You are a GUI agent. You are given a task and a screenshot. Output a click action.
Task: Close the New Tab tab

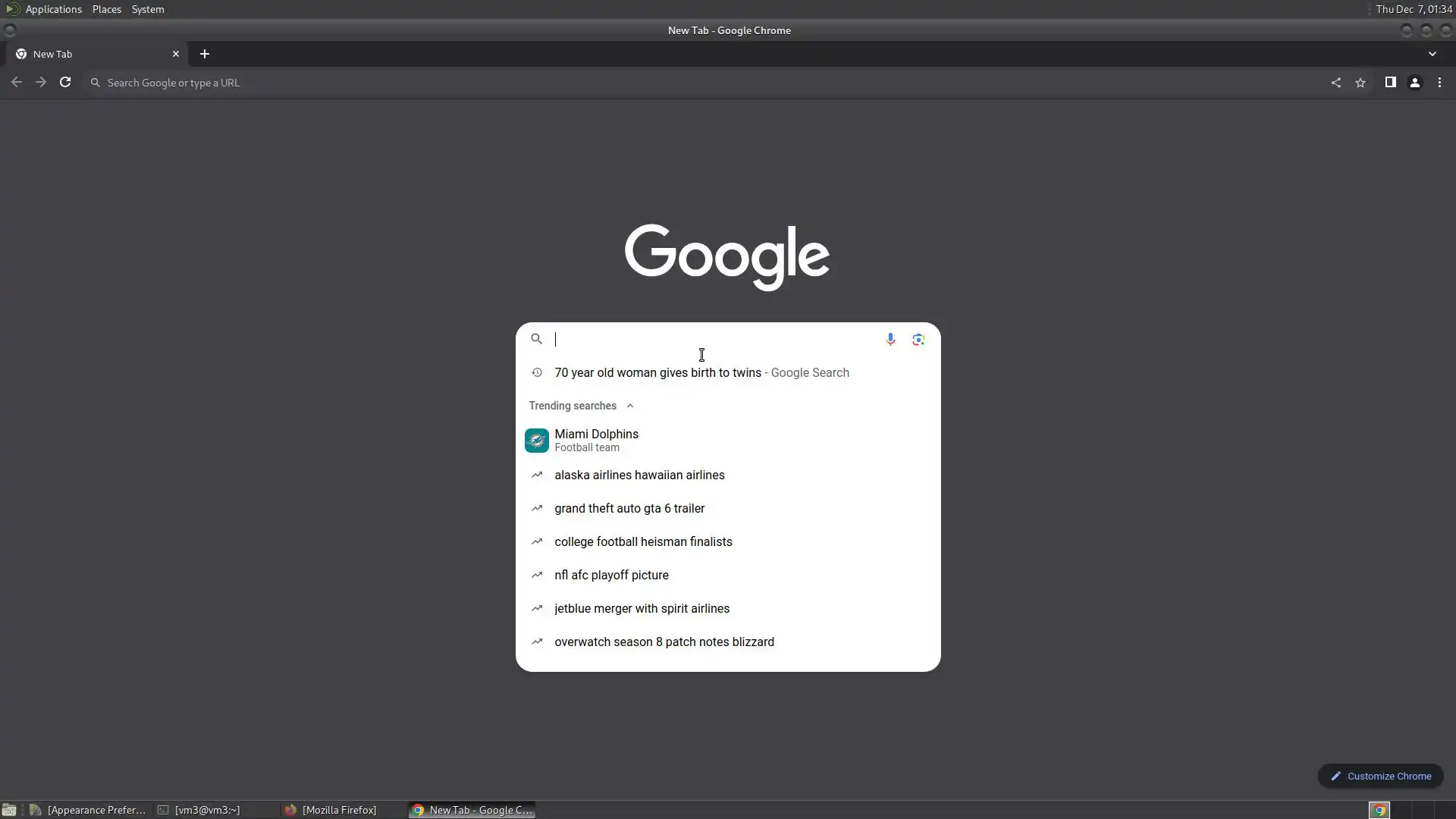pos(176,54)
